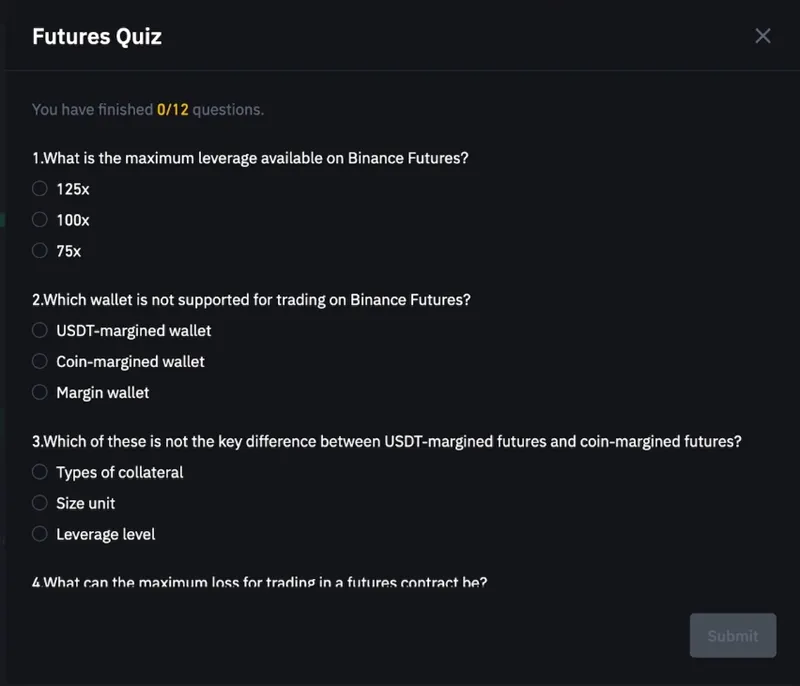Pick the Leverage level radio button
The image size is (800, 686).
pos(40,534)
